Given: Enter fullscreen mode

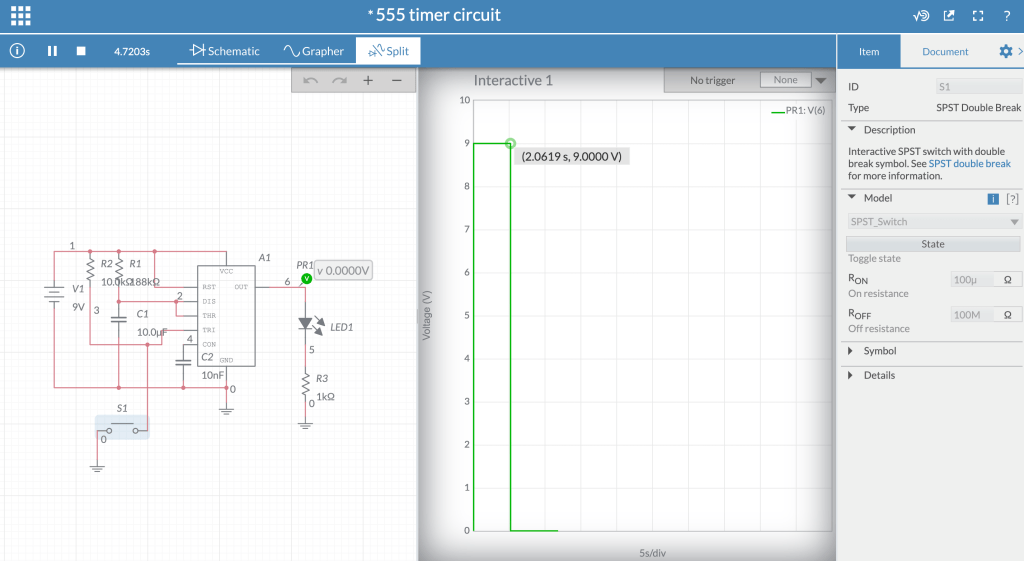Looking at the screenshot, I should pos(978,16).
